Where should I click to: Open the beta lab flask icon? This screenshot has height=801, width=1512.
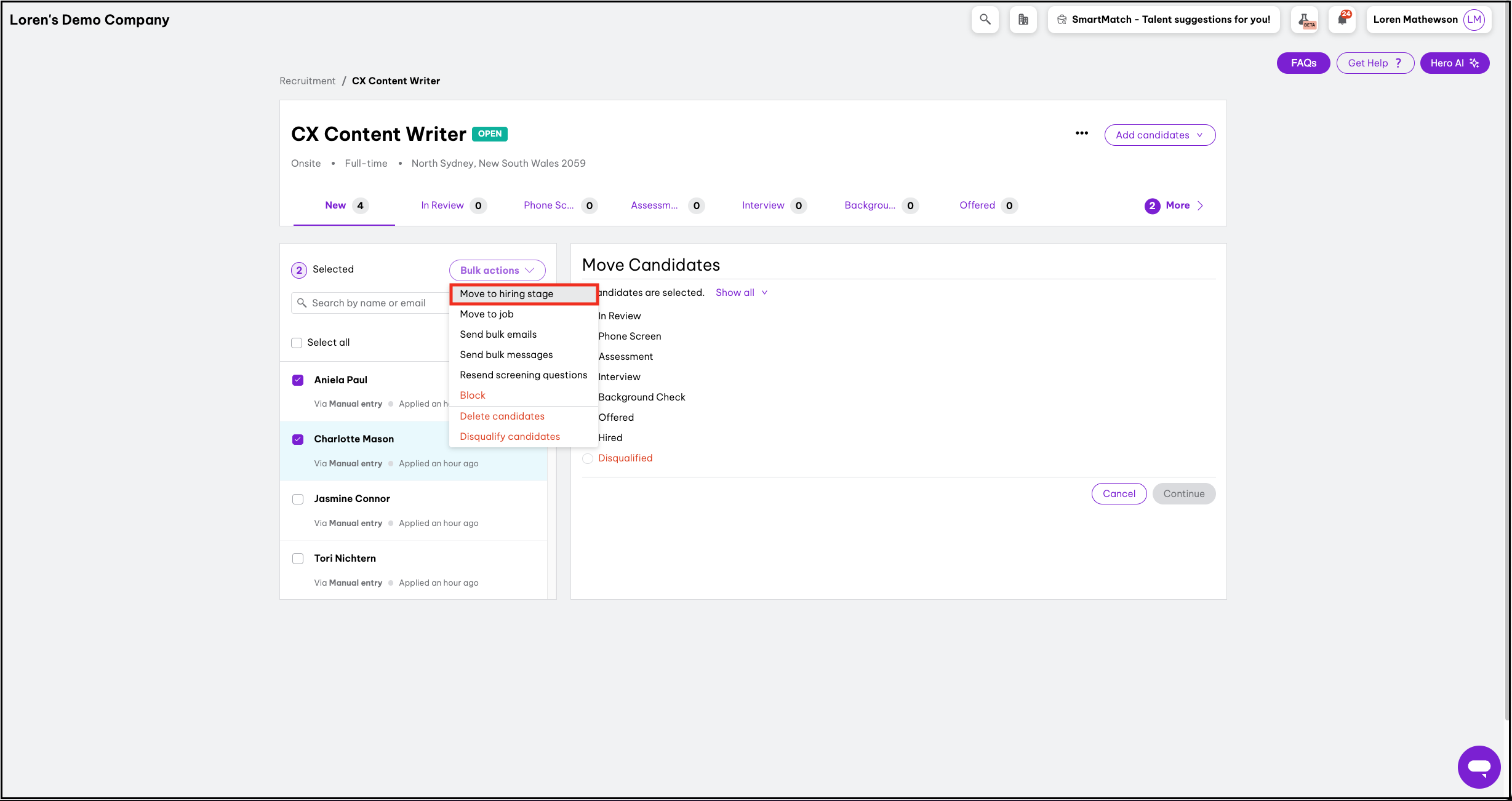coord(1306,20)
